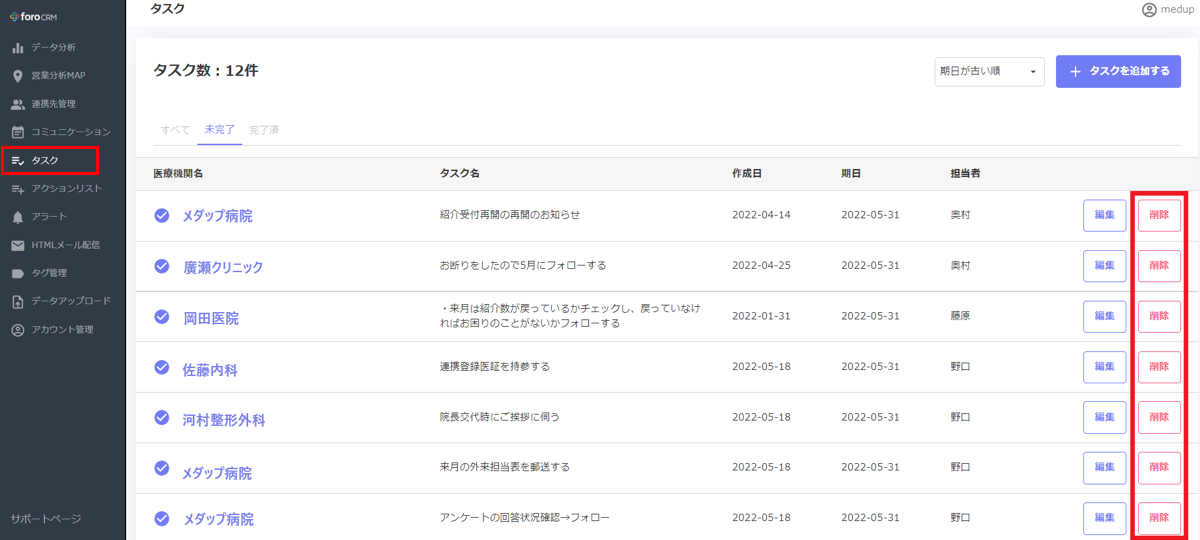Viewport: 1200px width, 540px height.
Task: Delete the 廣瀬クリニック task
Action: [x=1159, y=266]
